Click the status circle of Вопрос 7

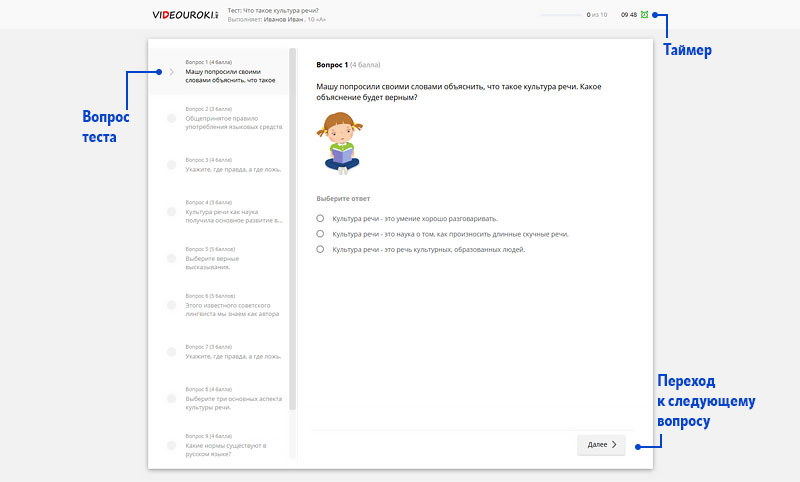[171, 351]
